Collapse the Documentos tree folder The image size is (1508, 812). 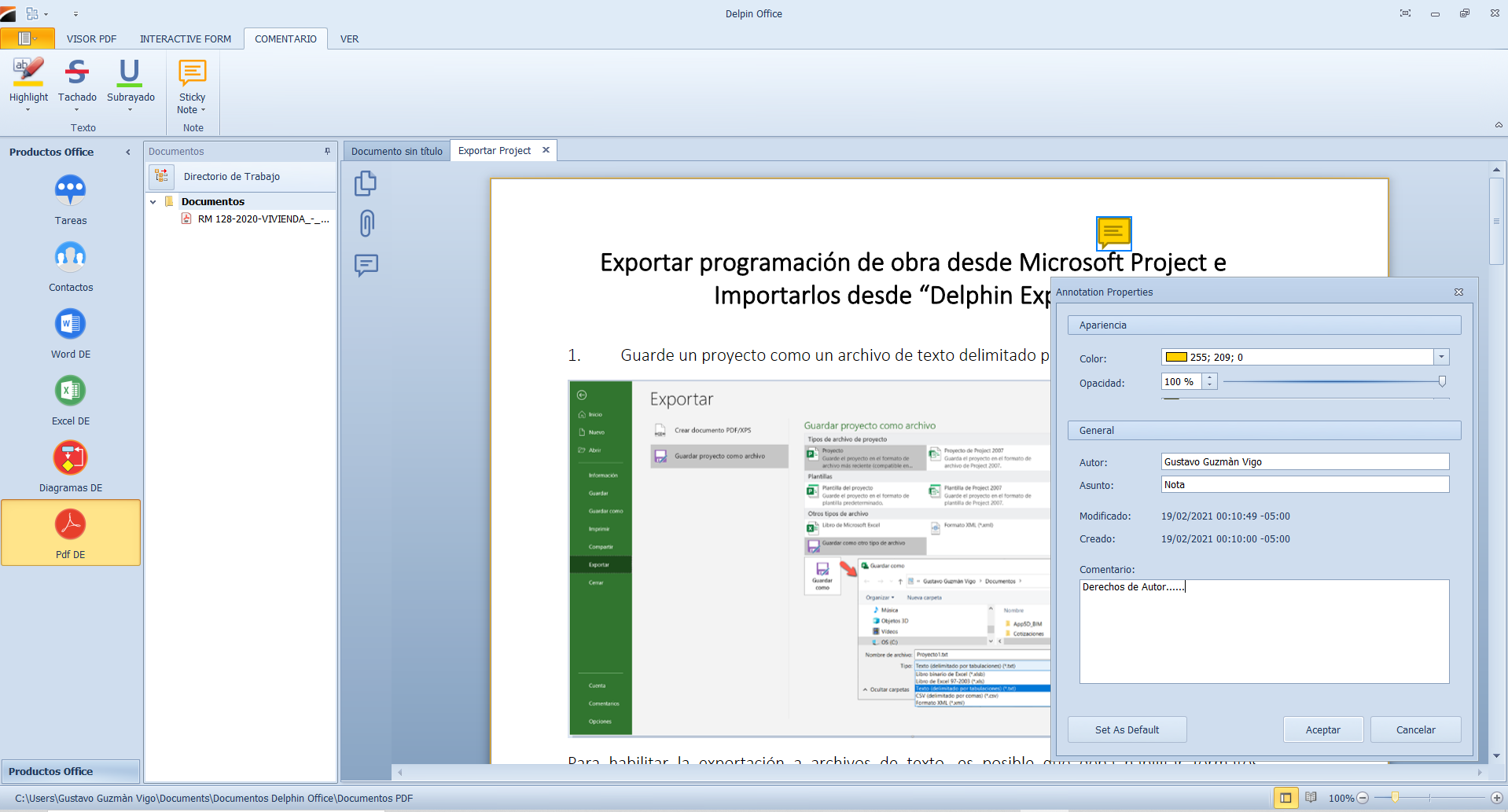[153, 202]
